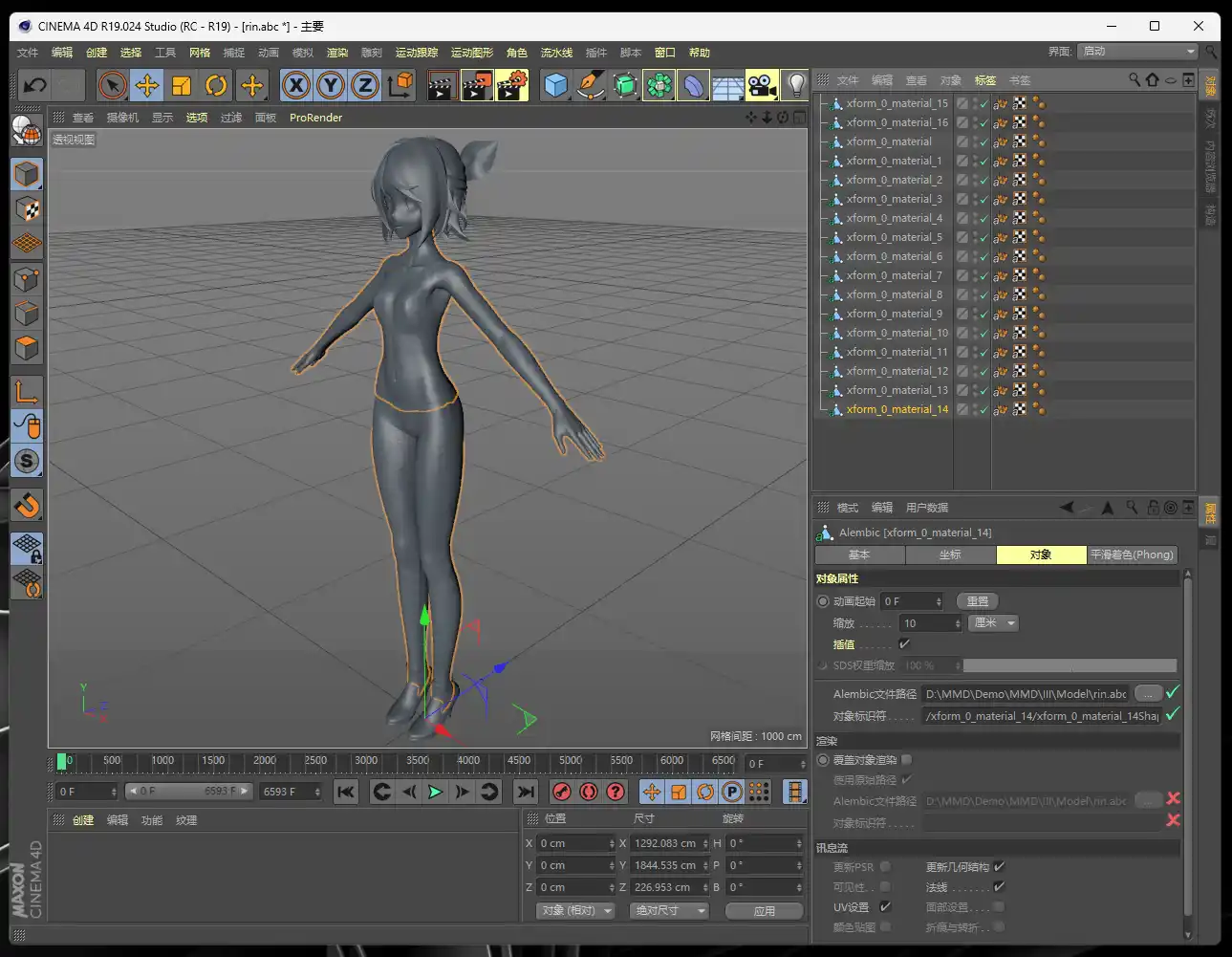Click the purple Bend deformer icon

point(693,85)
